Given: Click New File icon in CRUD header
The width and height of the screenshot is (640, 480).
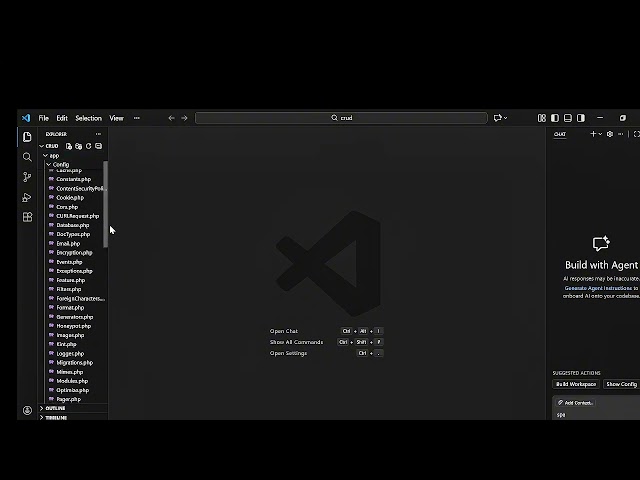Looking at the screenshot, I should (69, 146).
